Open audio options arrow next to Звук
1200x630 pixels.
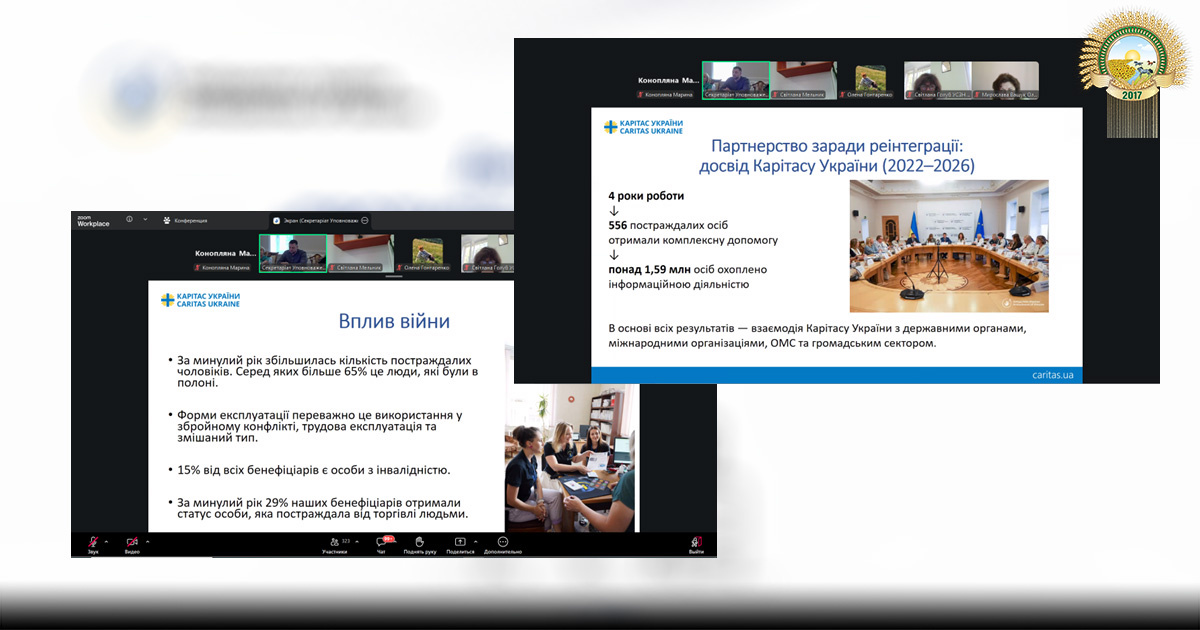[x=108, y=540]
